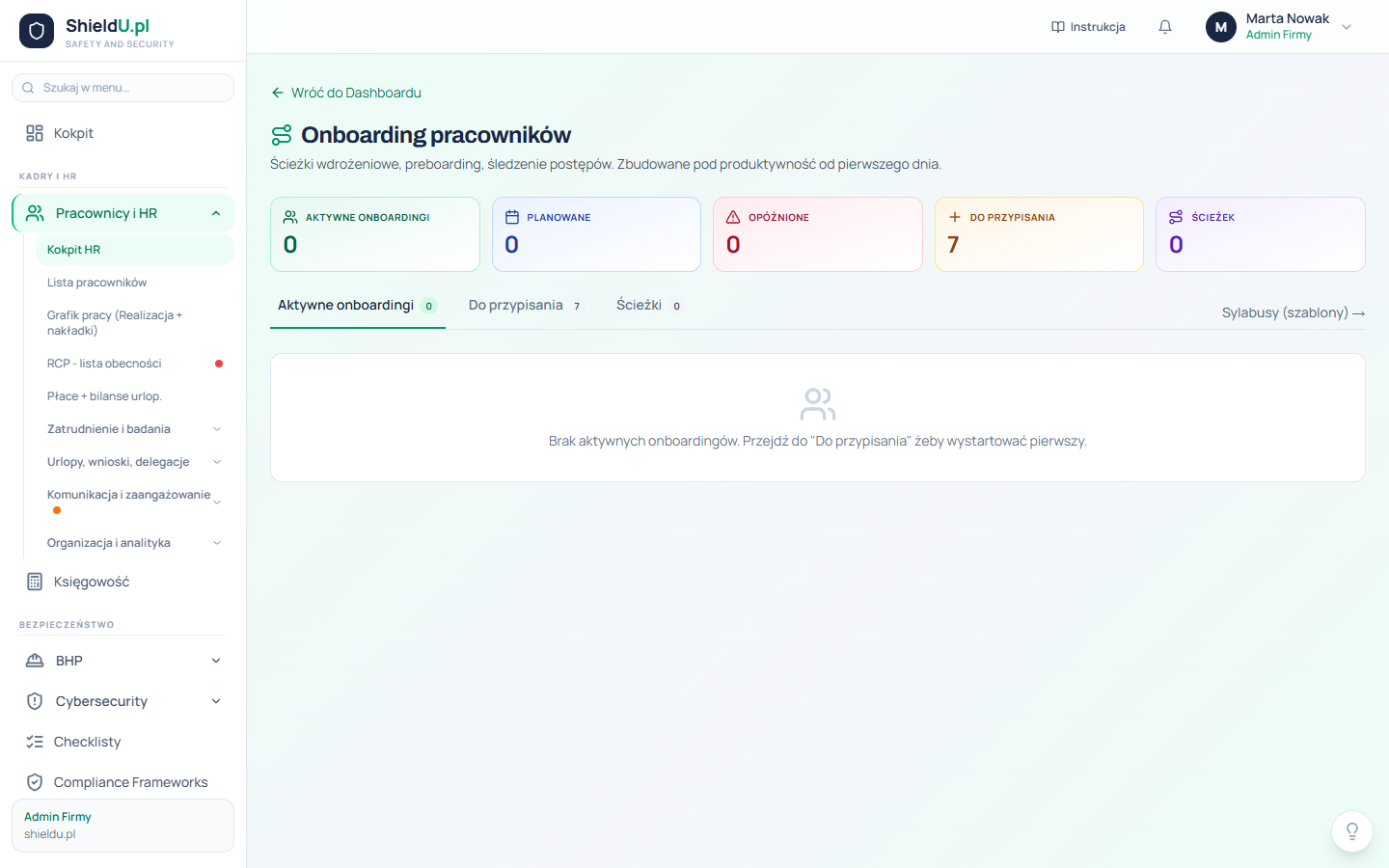
Task: Expand Komunikacja i zaangażowanie submenu
Action: (217, 502)
